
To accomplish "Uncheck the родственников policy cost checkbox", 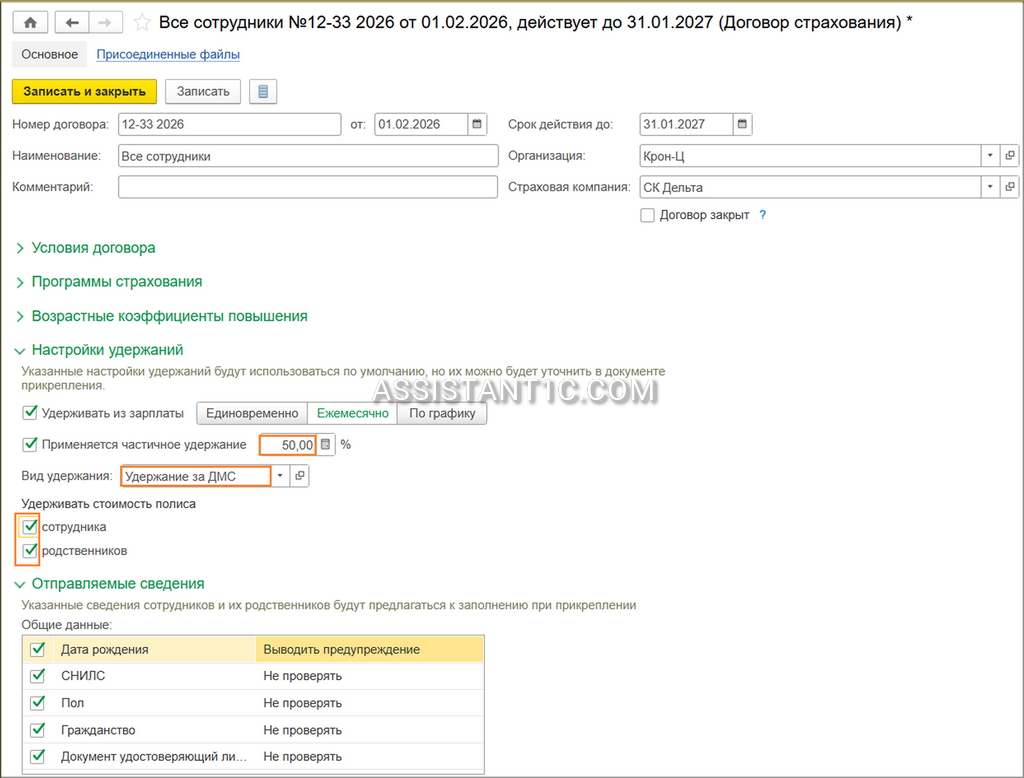I will (x=30, y=551).
